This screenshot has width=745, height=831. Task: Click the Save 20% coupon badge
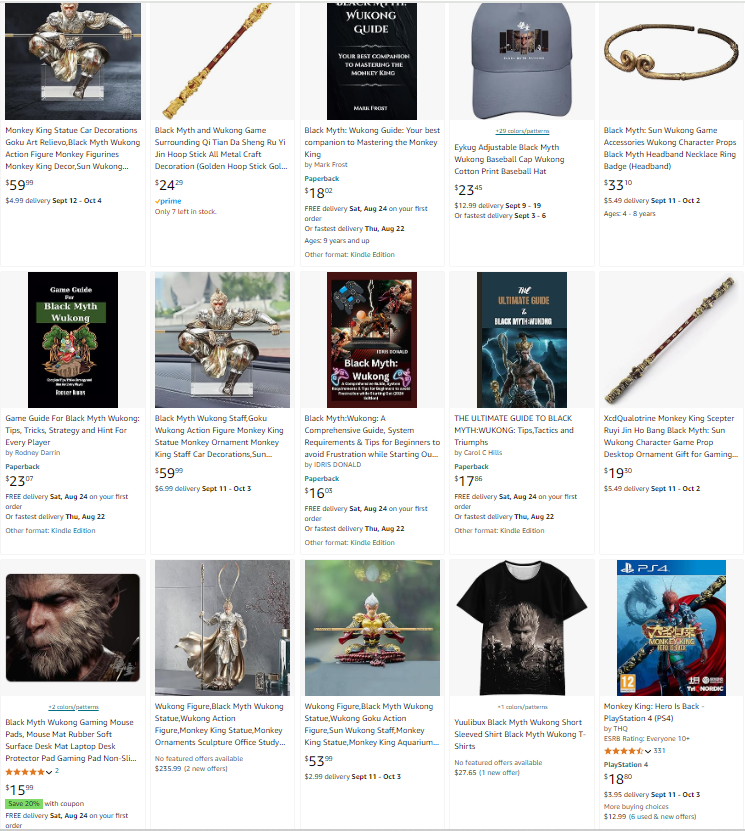(x=24, y=803)
